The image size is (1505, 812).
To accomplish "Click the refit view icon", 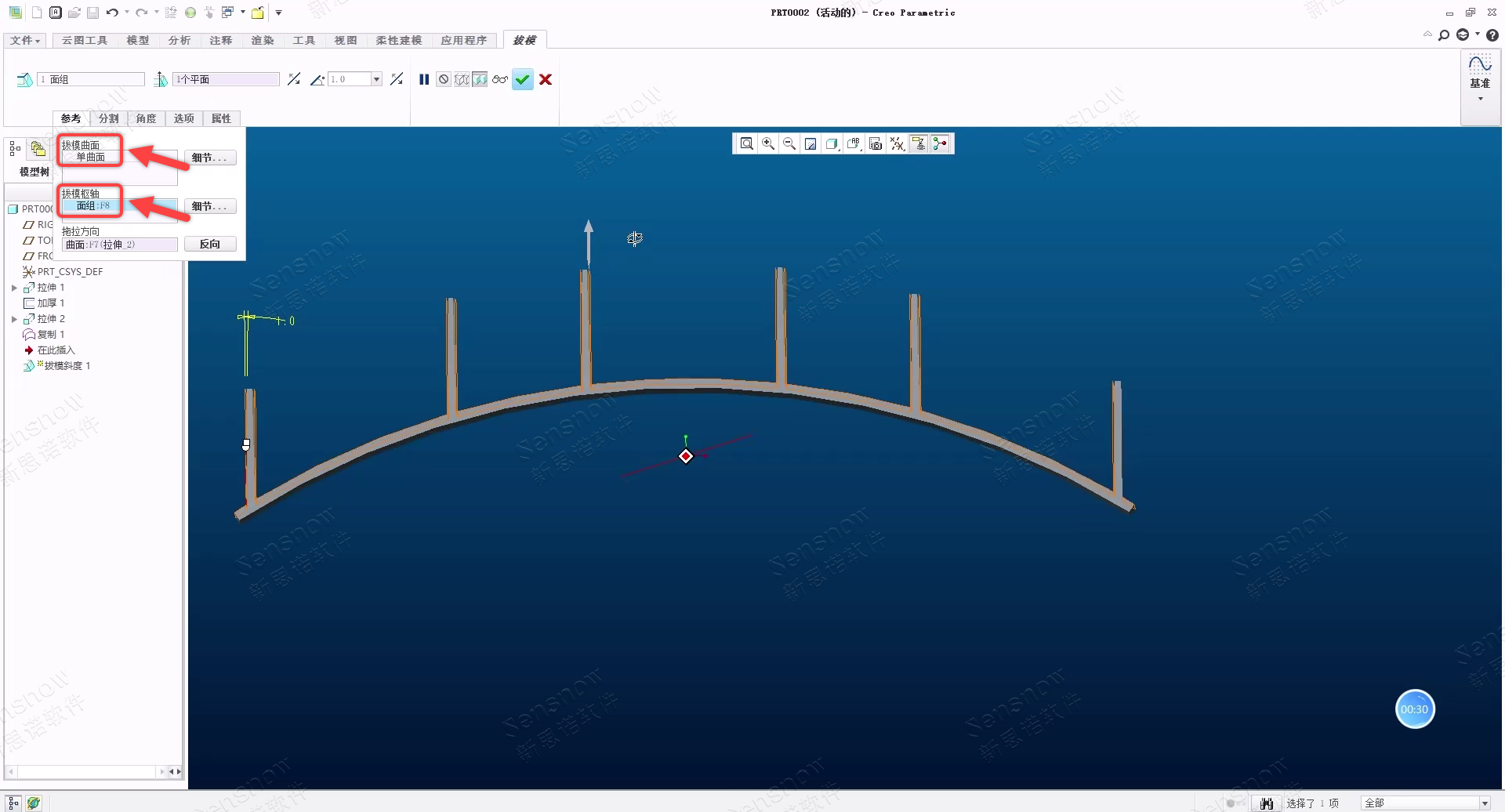I will (747, 143).
